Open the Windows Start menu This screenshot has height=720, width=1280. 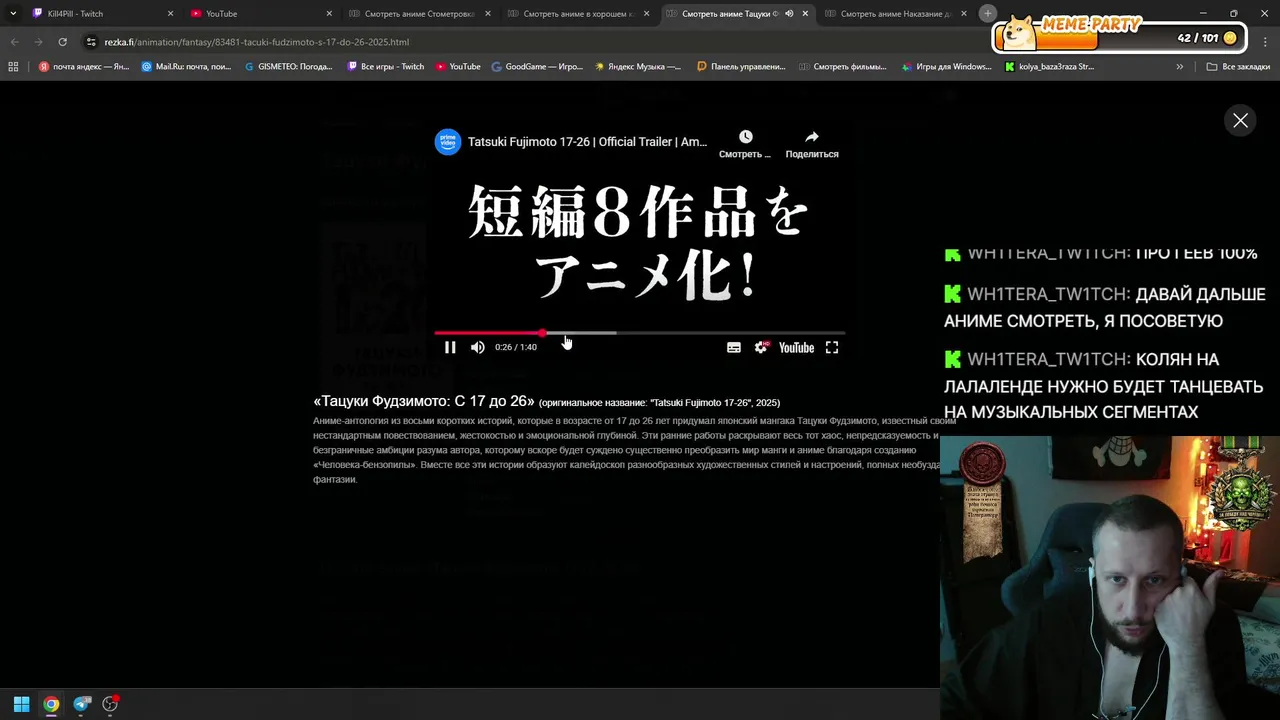[21, 704]
